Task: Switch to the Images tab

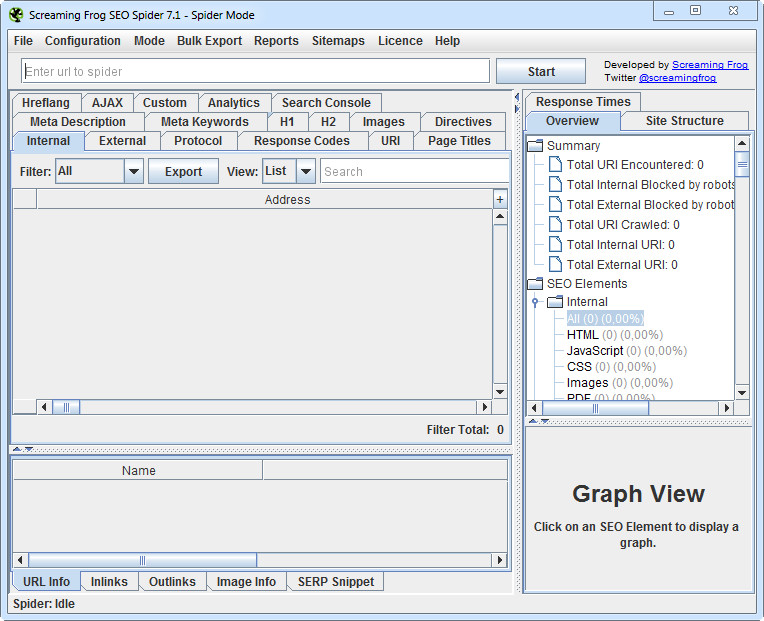Action: [383, 122]
